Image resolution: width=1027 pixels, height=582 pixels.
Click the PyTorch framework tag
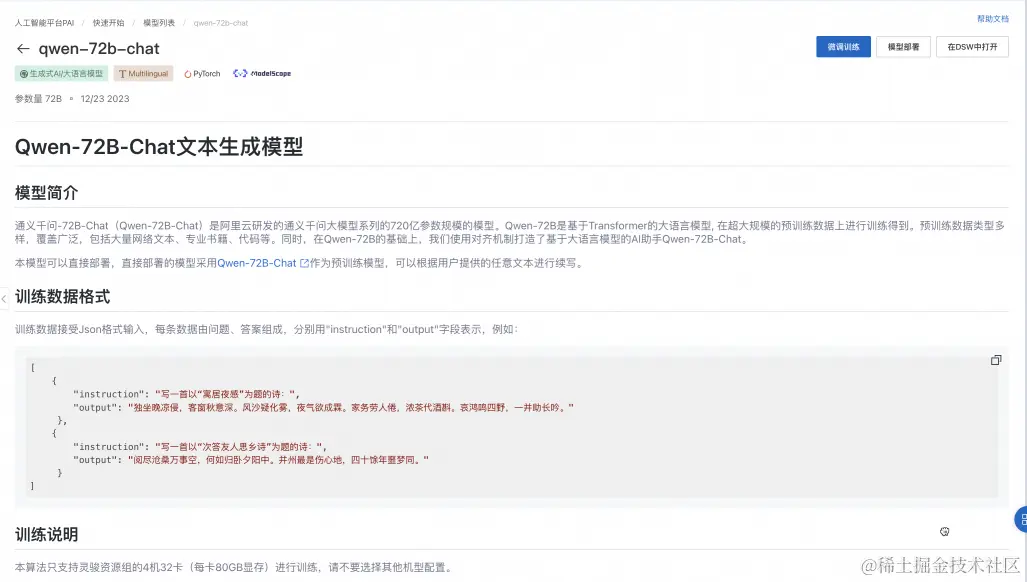click(x=202, y=74)
